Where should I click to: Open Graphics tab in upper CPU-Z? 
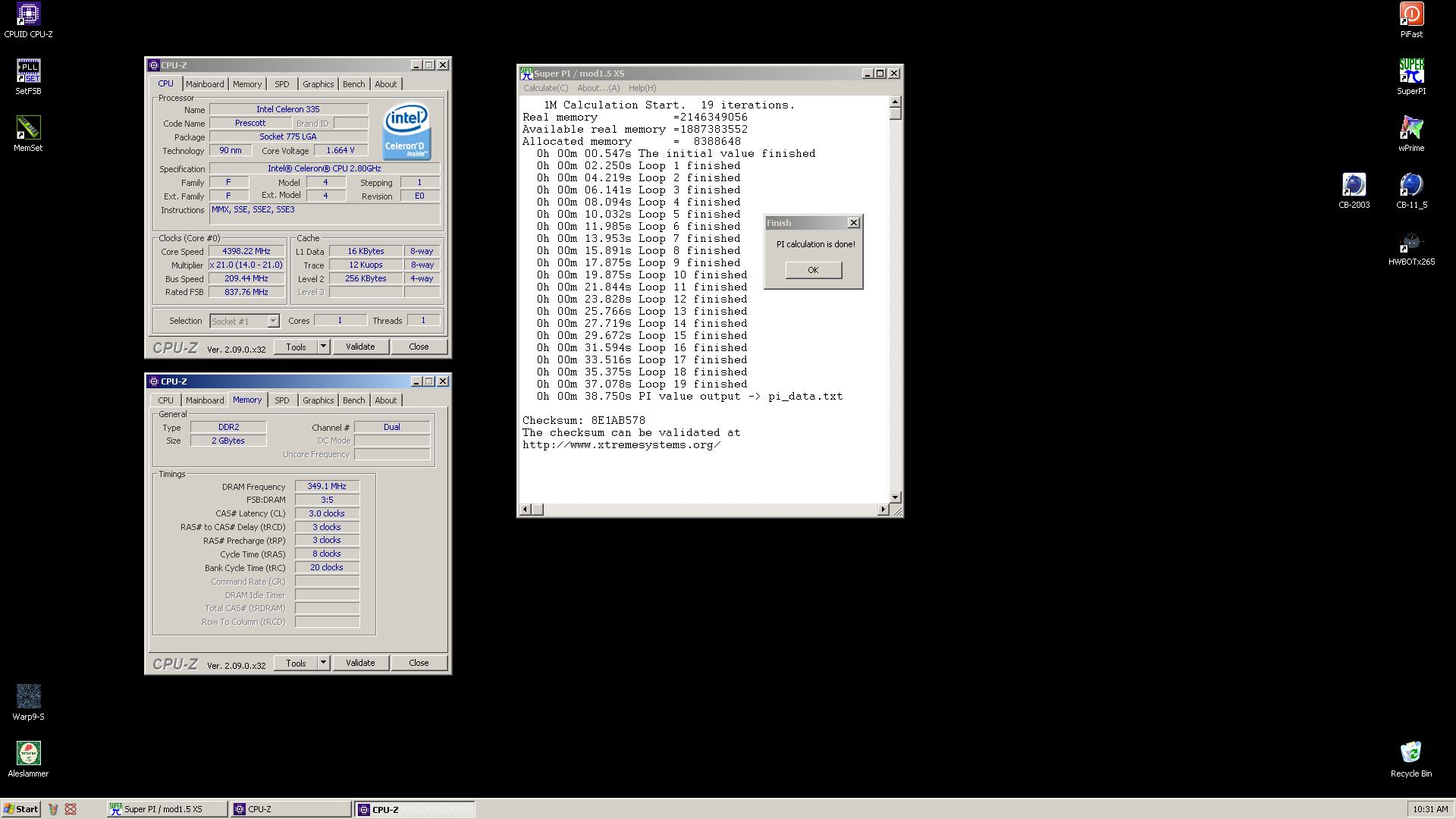[318, 84]
